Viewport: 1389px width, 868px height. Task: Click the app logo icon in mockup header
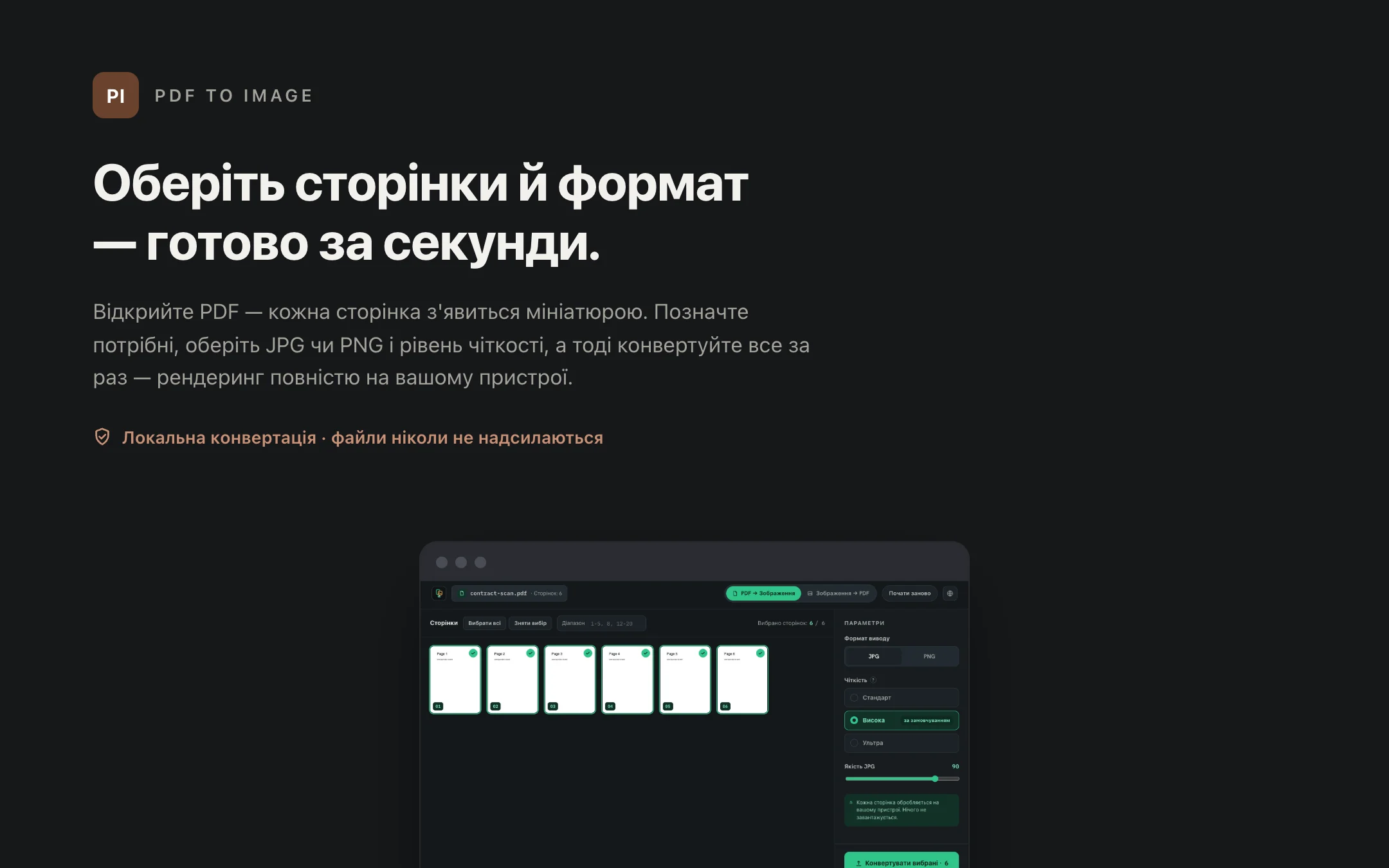click(x=439, y=593)
